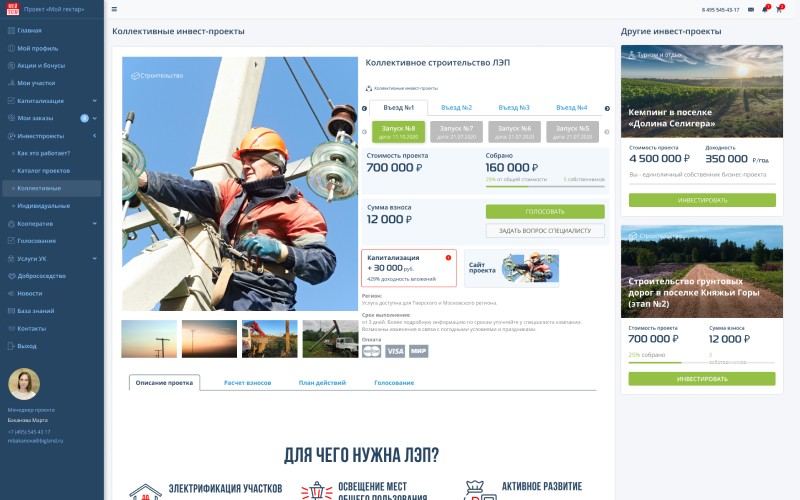The width and height of the screenshot is (800, 500).
Task: Click the right arrow next to Въезд №4
Action: pos(607,108)
